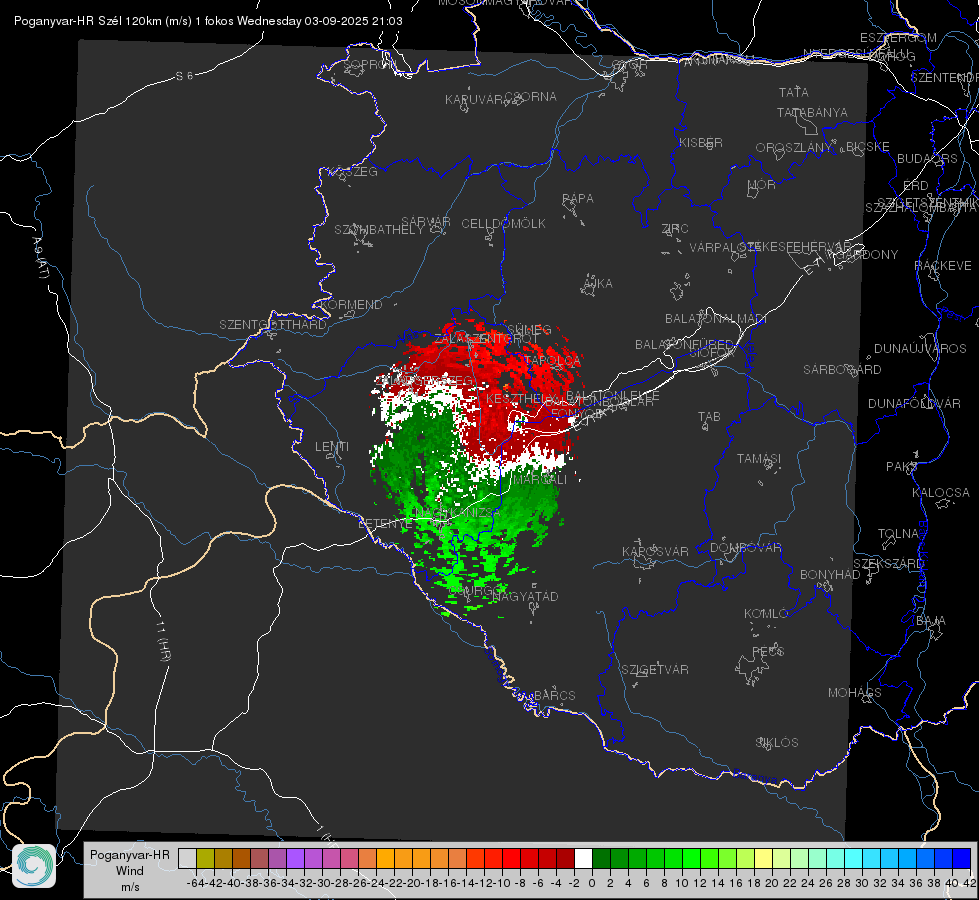Click the PAKS city label
This screenshot has height=900, width=979.
click(902, 467)
